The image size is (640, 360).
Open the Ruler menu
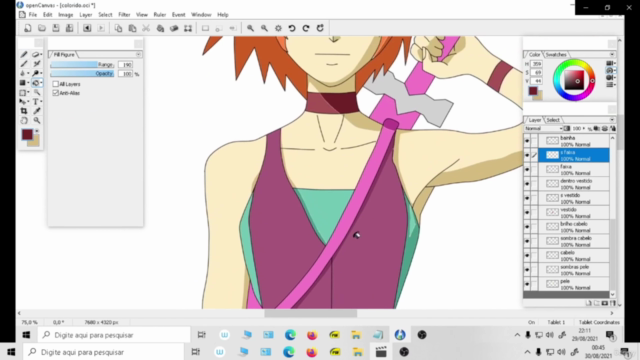(160, 15)
